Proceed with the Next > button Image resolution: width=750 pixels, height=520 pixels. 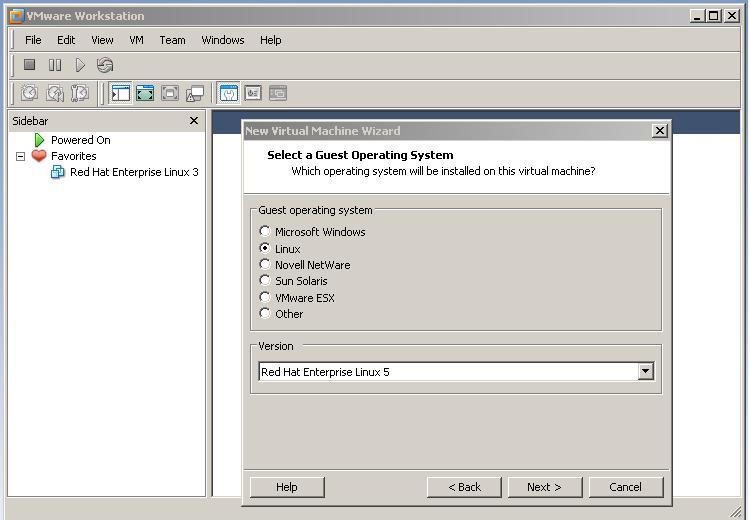point(545,487)
